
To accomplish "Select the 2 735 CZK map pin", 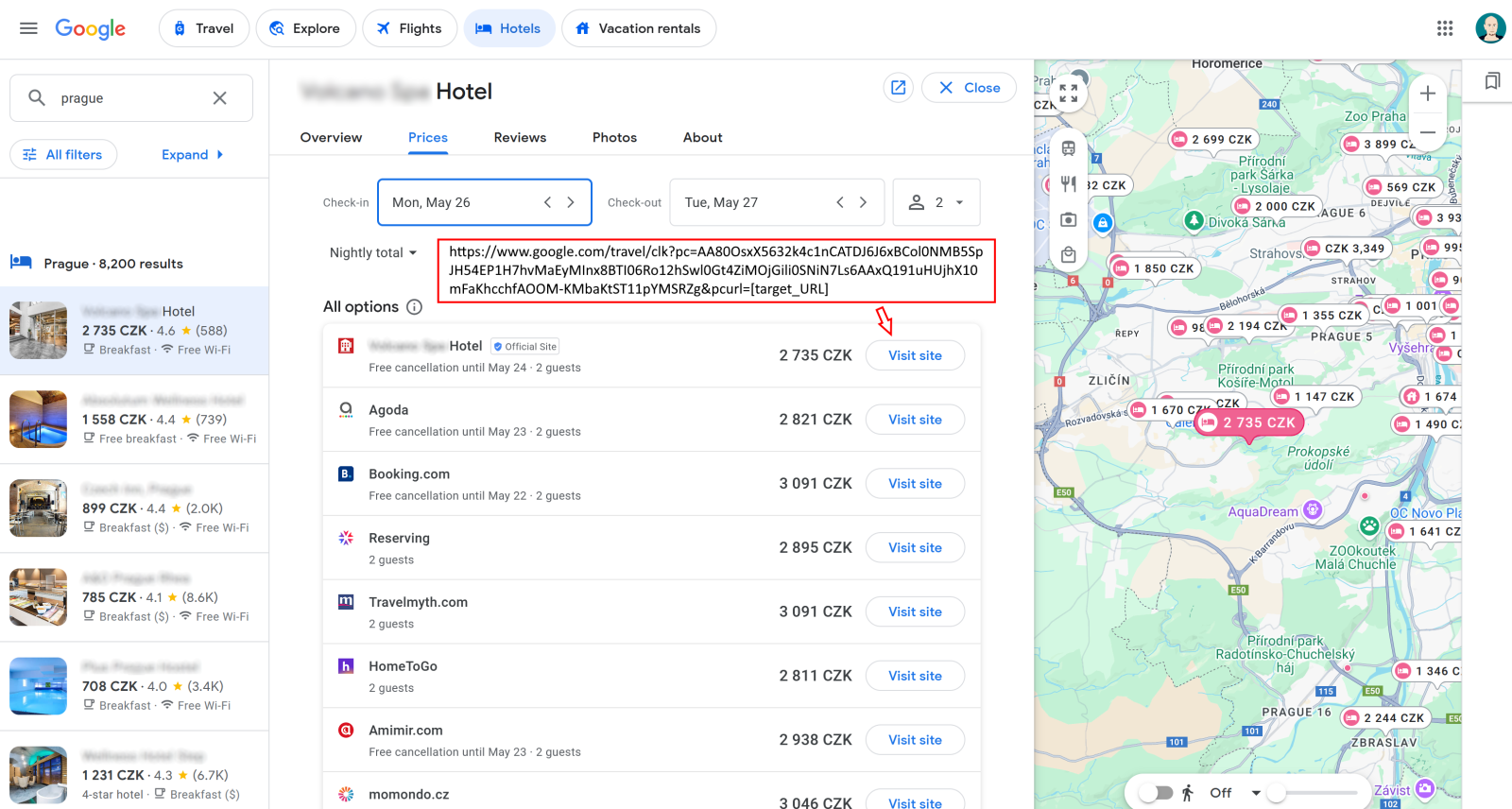I will coord(1249,422).
